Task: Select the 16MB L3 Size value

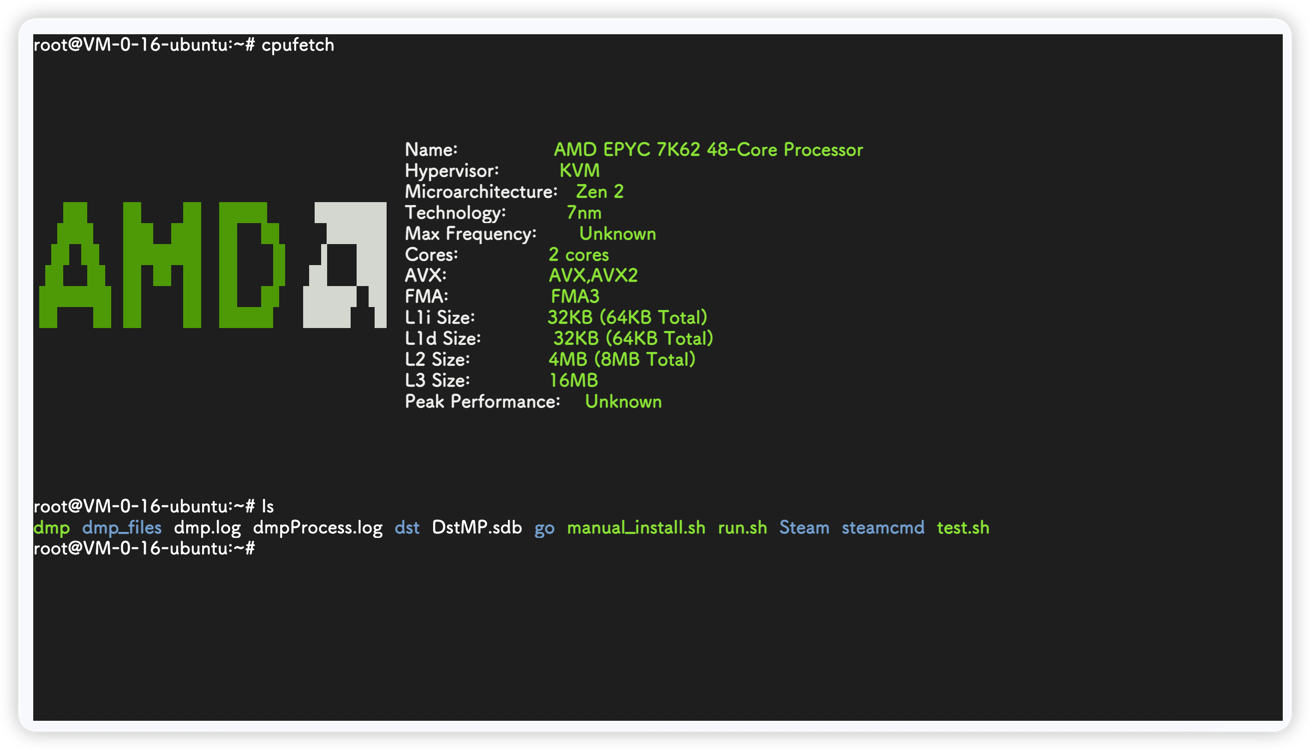Action: pyautogui.click(x=572, y=380)
